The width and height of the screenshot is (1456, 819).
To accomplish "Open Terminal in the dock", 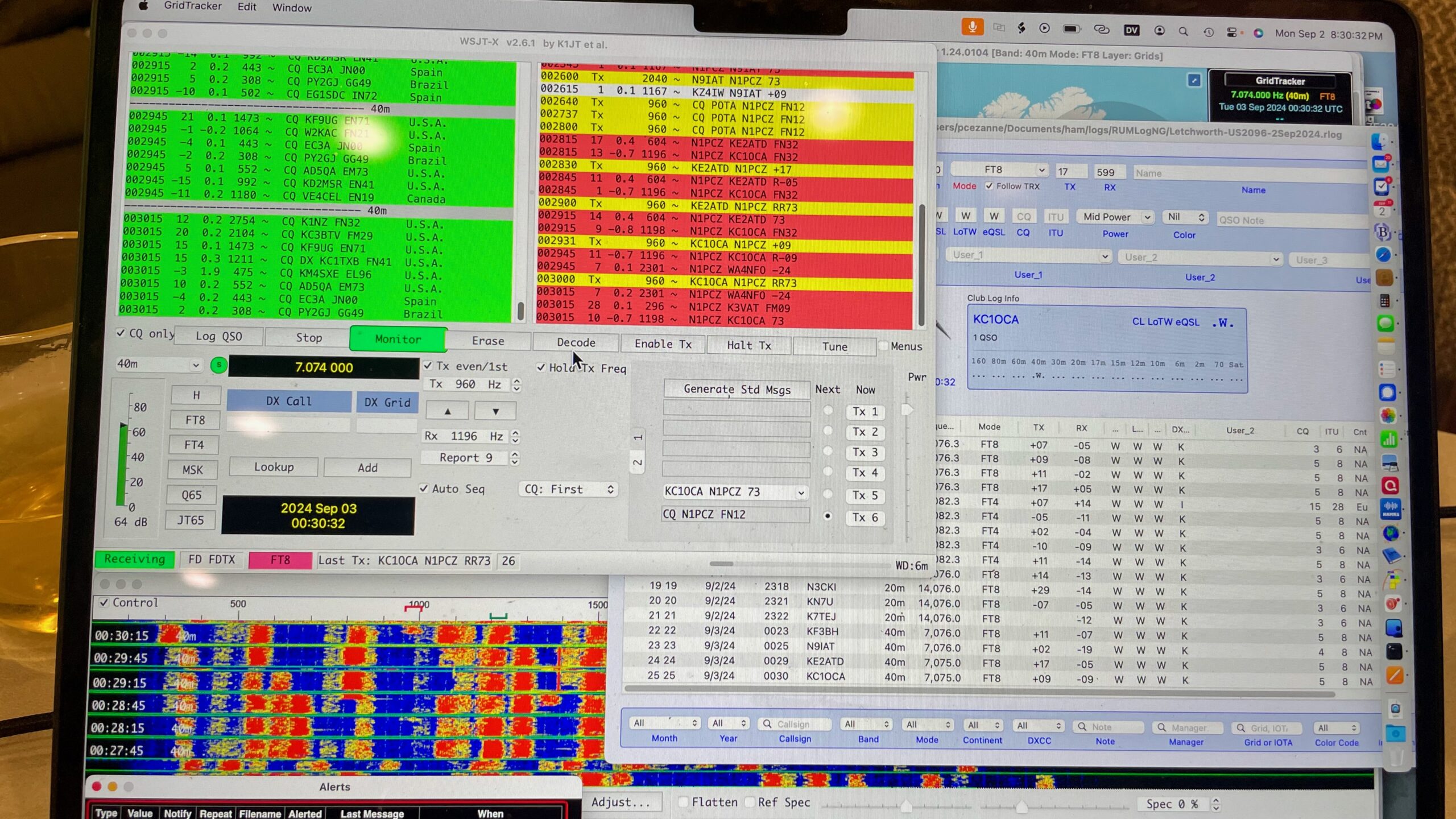I will [1393, 651].
